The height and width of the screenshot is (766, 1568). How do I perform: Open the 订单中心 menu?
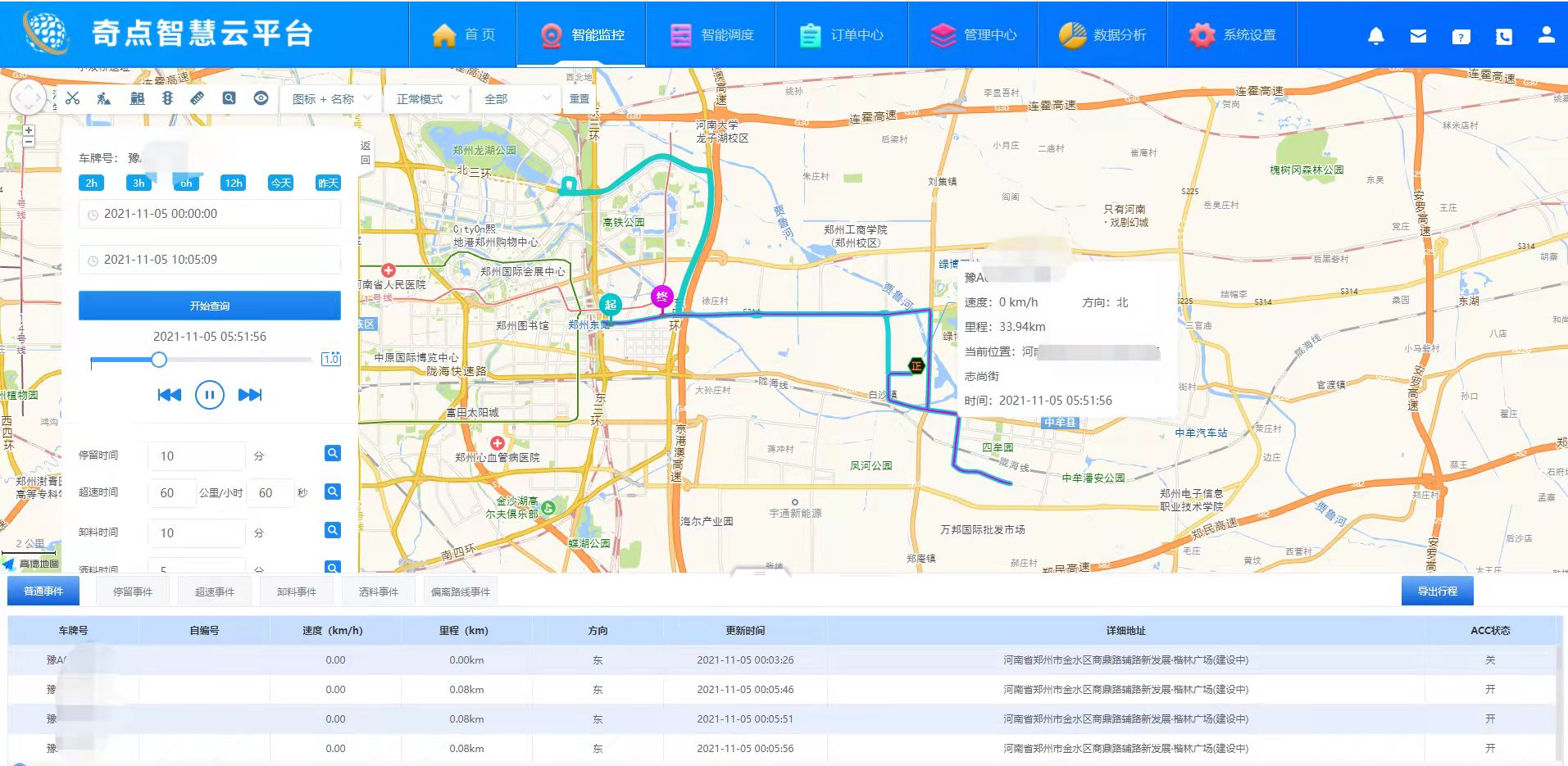click(x=842, y=35)
